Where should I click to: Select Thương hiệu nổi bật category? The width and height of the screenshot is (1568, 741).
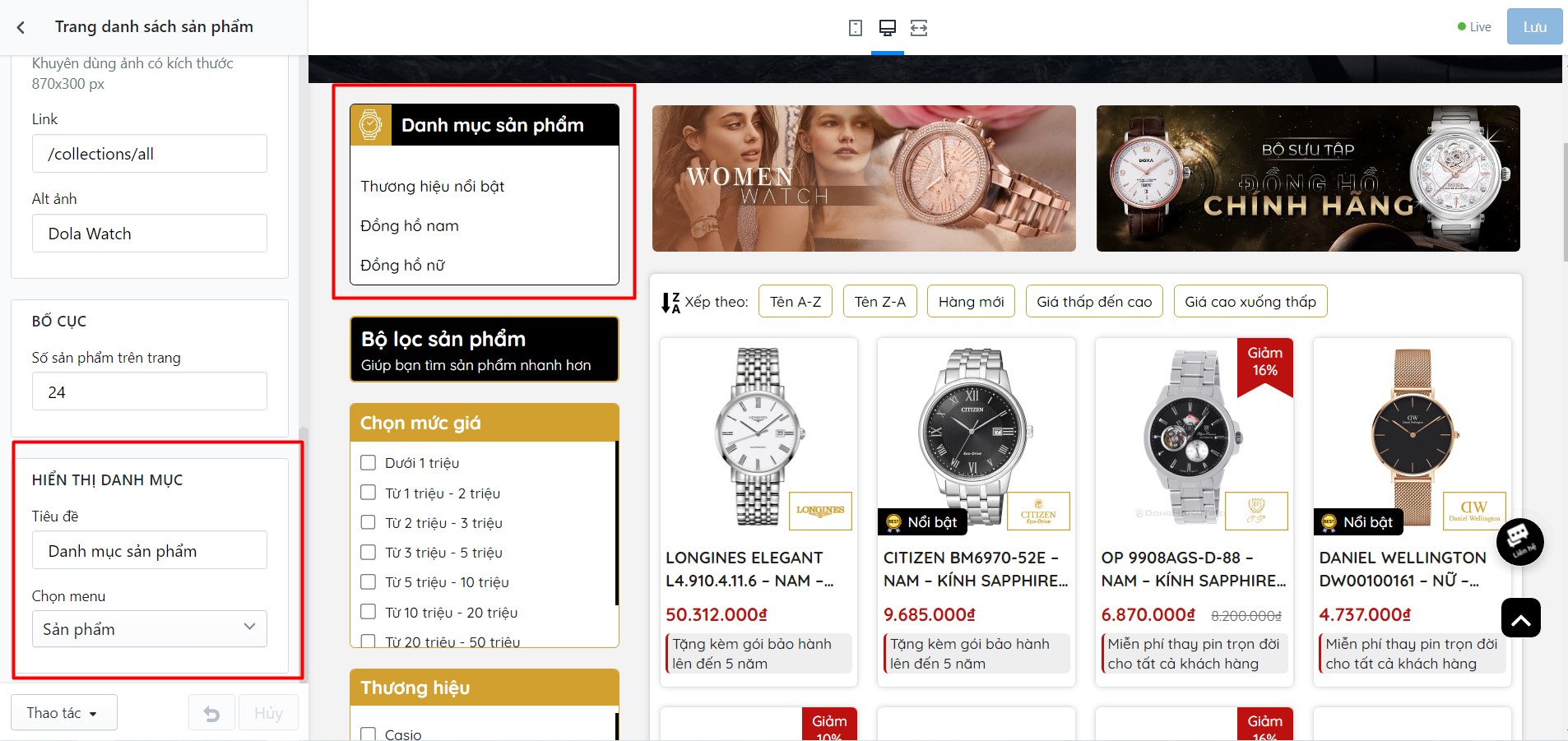[433, 187]
